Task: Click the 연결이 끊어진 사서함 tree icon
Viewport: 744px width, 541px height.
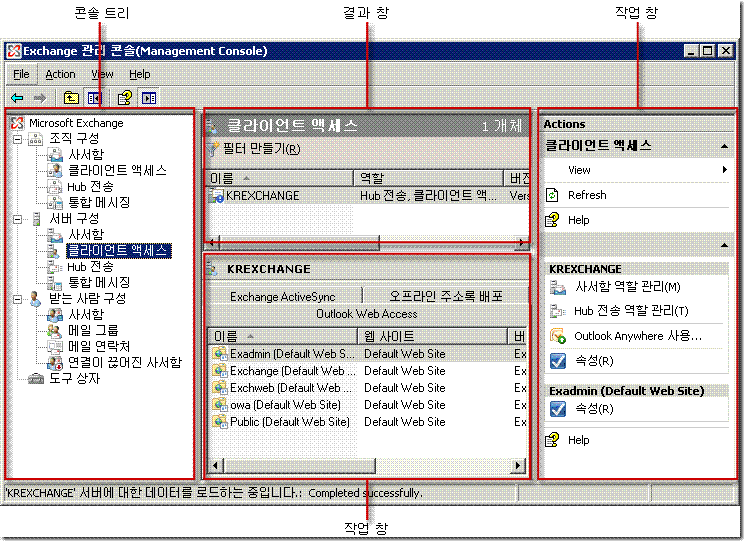Action: pos(55,363)
